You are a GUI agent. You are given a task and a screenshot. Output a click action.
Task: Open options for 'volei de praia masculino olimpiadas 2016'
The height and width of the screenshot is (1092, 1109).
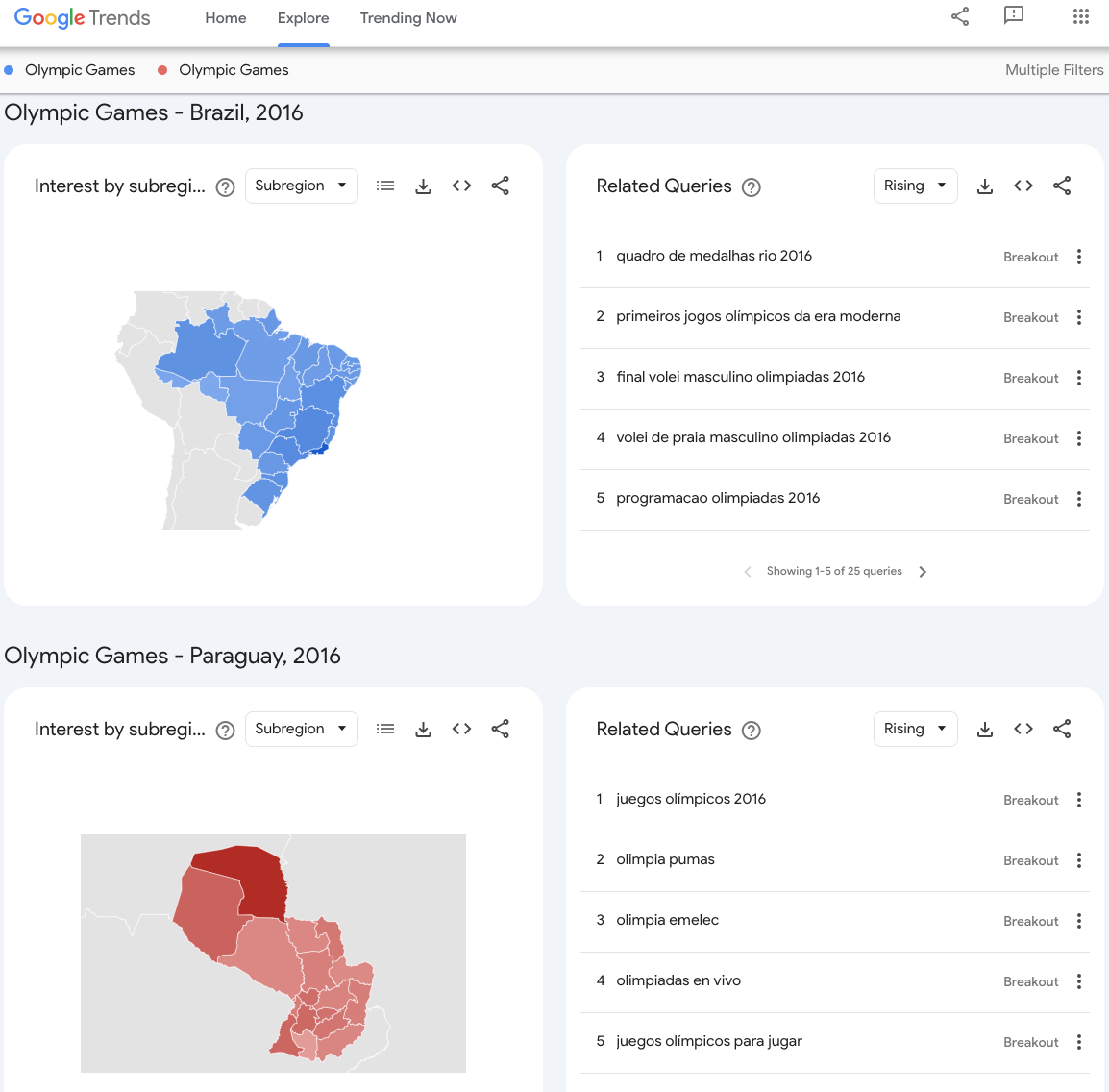point(1079,438)
